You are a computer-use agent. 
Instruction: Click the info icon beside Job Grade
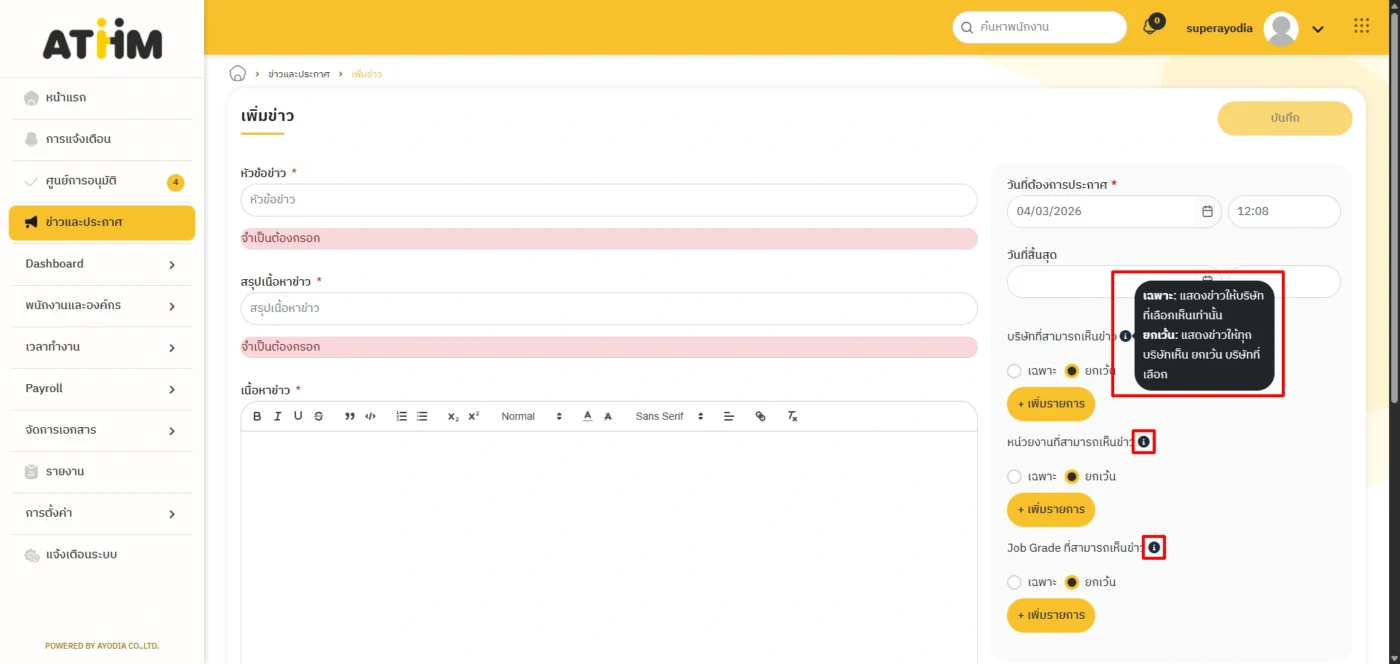[x=1154, y=548]
